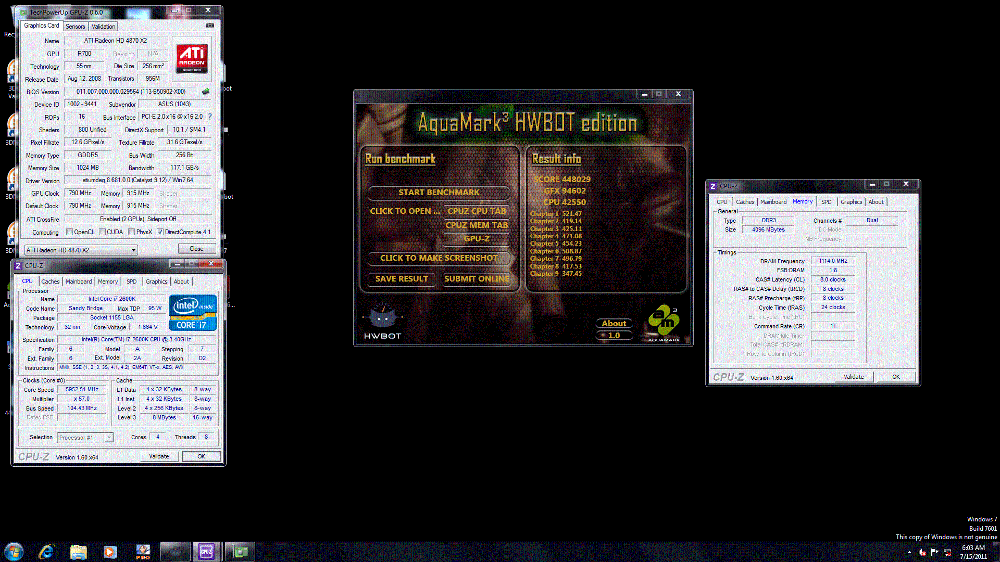This screenshot has height=562, width=1000.
Task: Launch Internet Explorer from taskbar
Action: point(46,552)
